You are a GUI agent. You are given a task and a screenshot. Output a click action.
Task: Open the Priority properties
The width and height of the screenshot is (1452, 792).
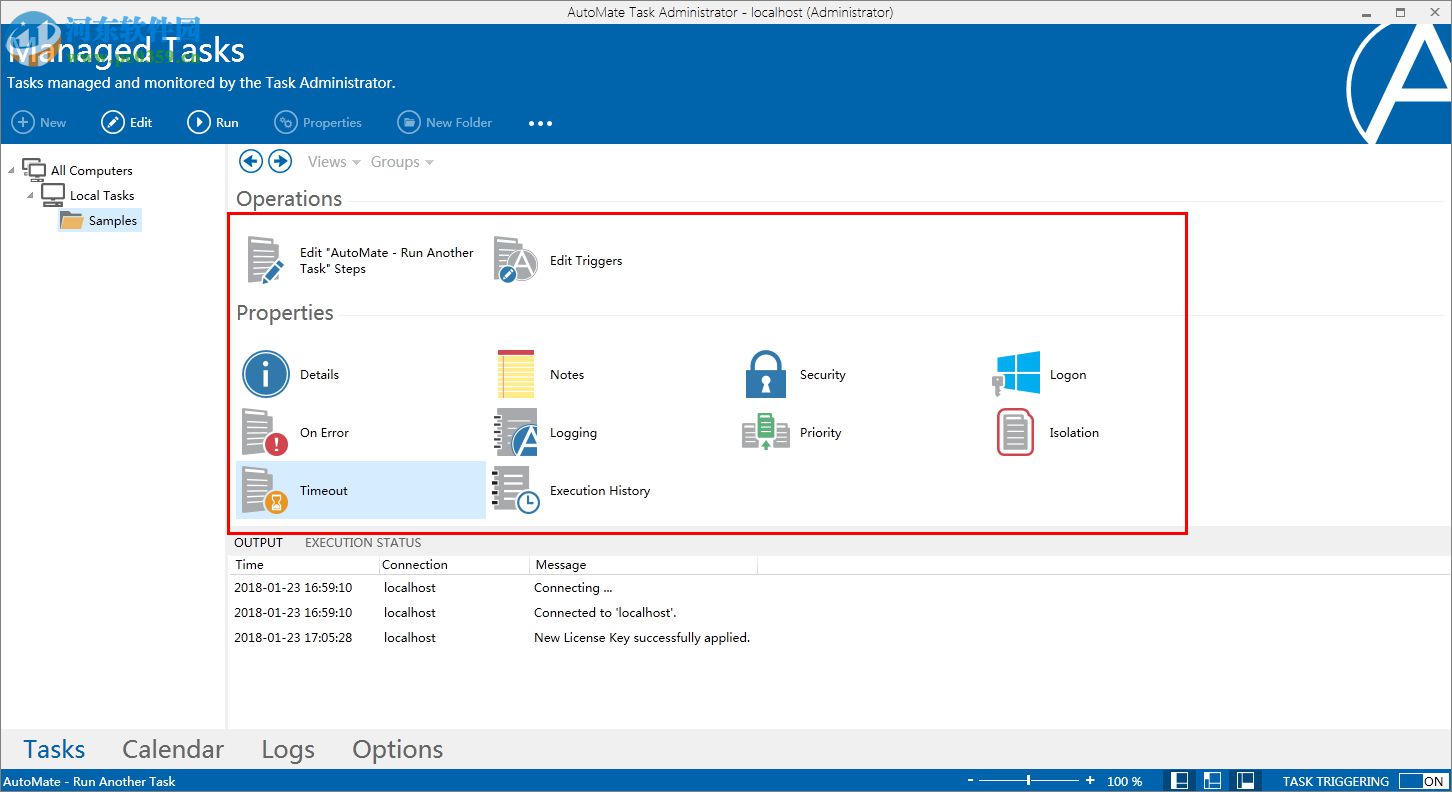tap(766, 433)
